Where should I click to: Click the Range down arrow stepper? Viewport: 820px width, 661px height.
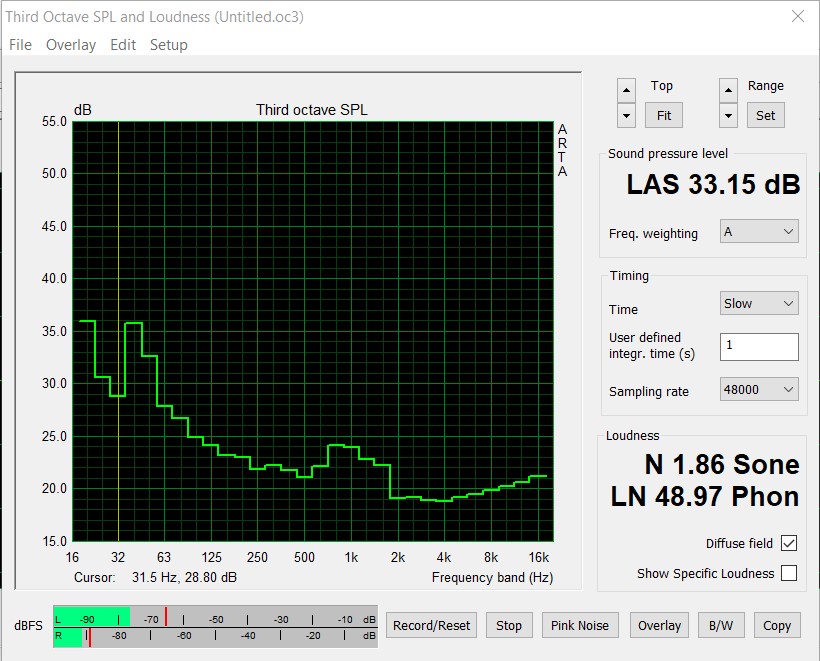(728, 116)
